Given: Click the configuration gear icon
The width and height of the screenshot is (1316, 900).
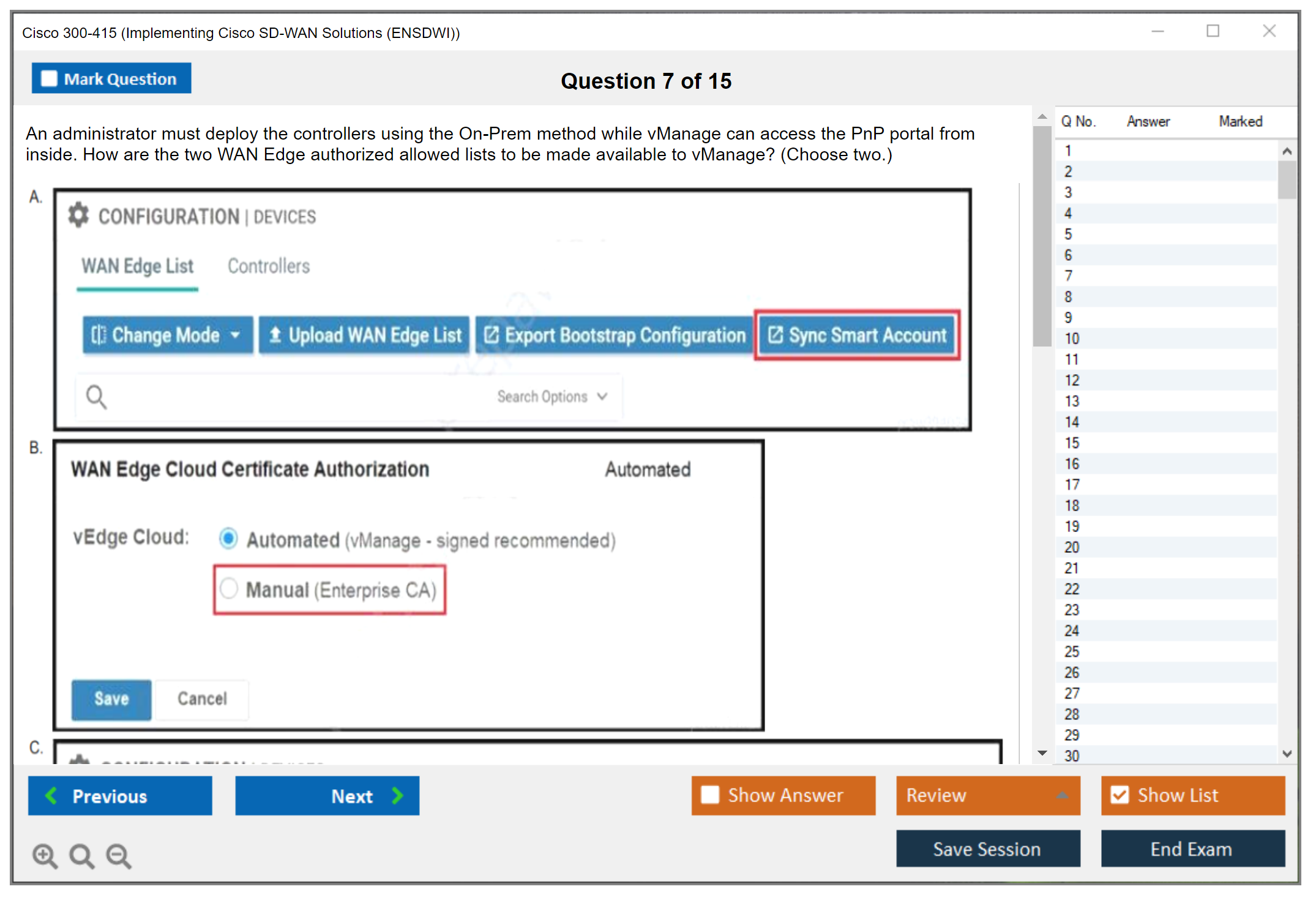Looking at the screenshot, I should tap(78, 216).
